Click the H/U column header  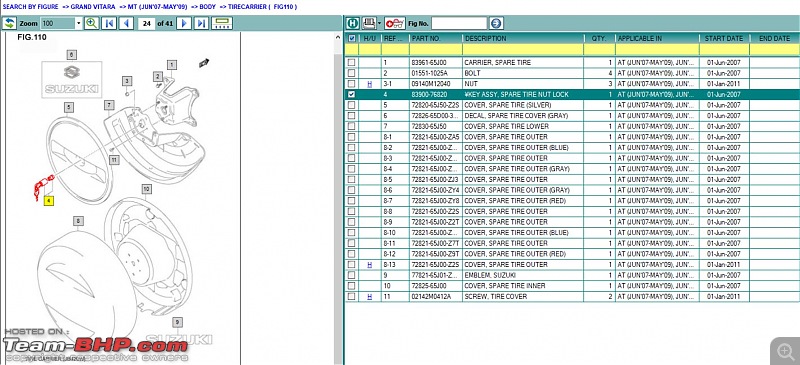369,38
